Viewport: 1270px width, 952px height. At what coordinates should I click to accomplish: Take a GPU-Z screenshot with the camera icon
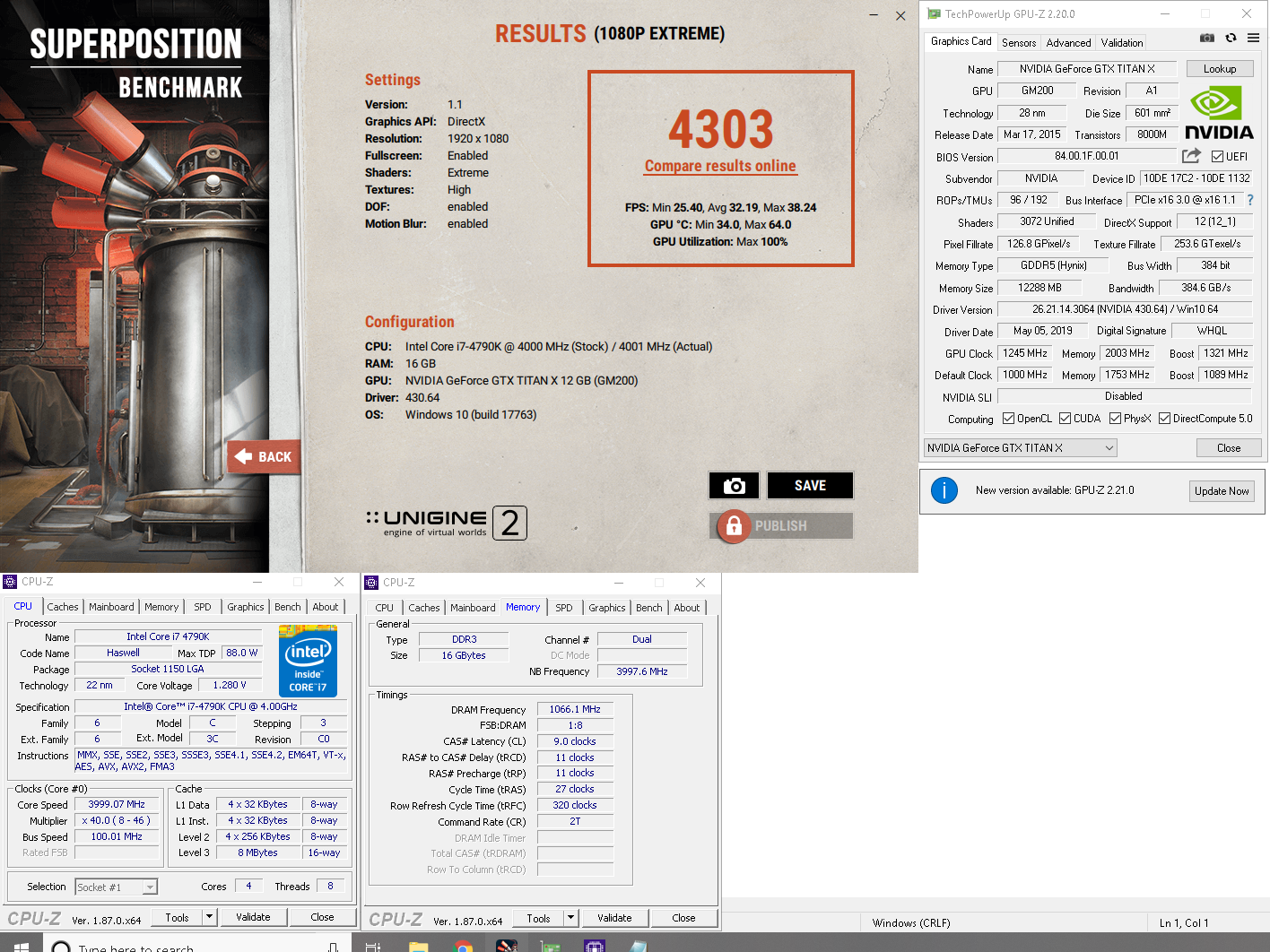coord(1207,38)
